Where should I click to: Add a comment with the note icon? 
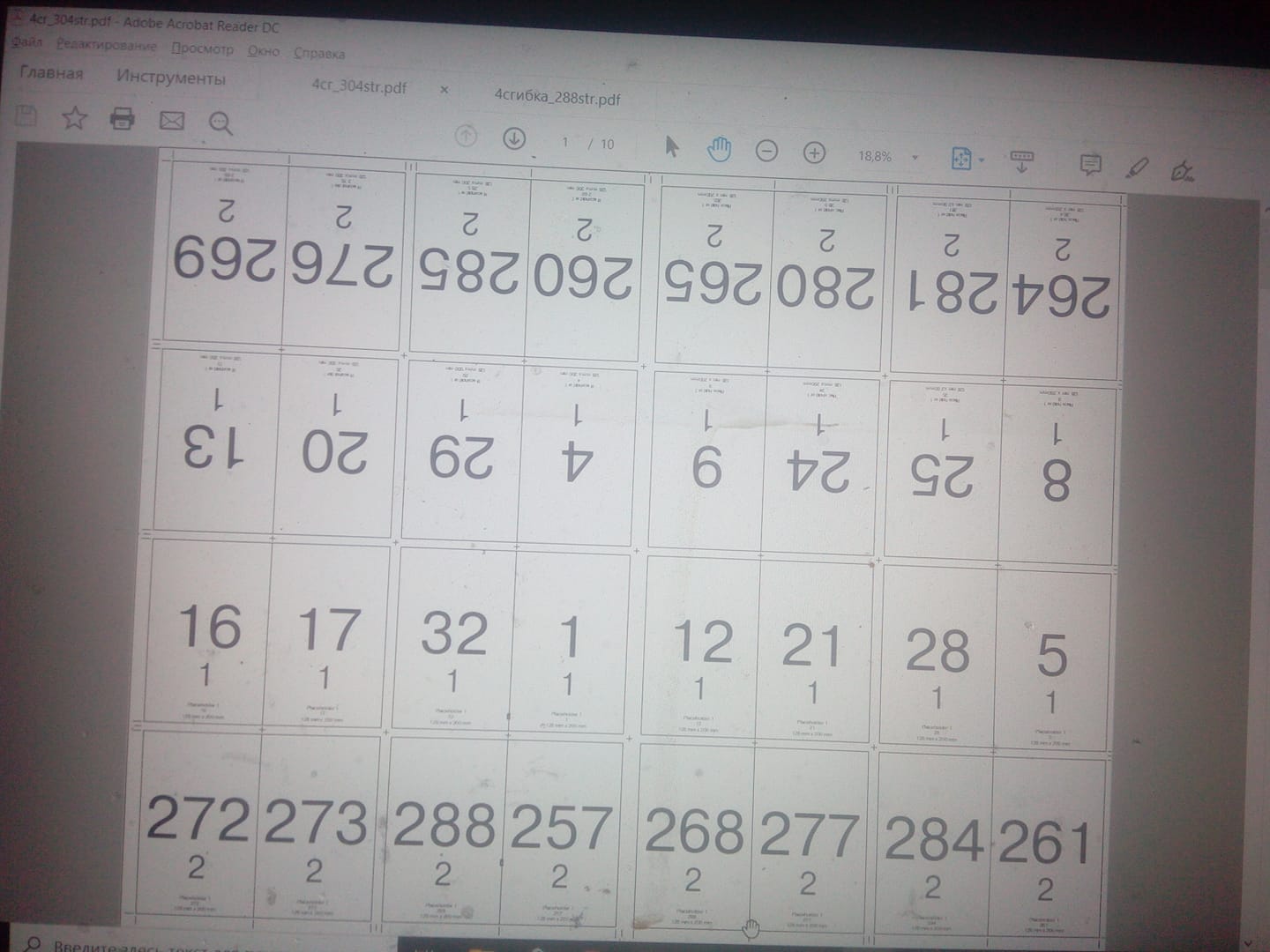point(1091,165)
